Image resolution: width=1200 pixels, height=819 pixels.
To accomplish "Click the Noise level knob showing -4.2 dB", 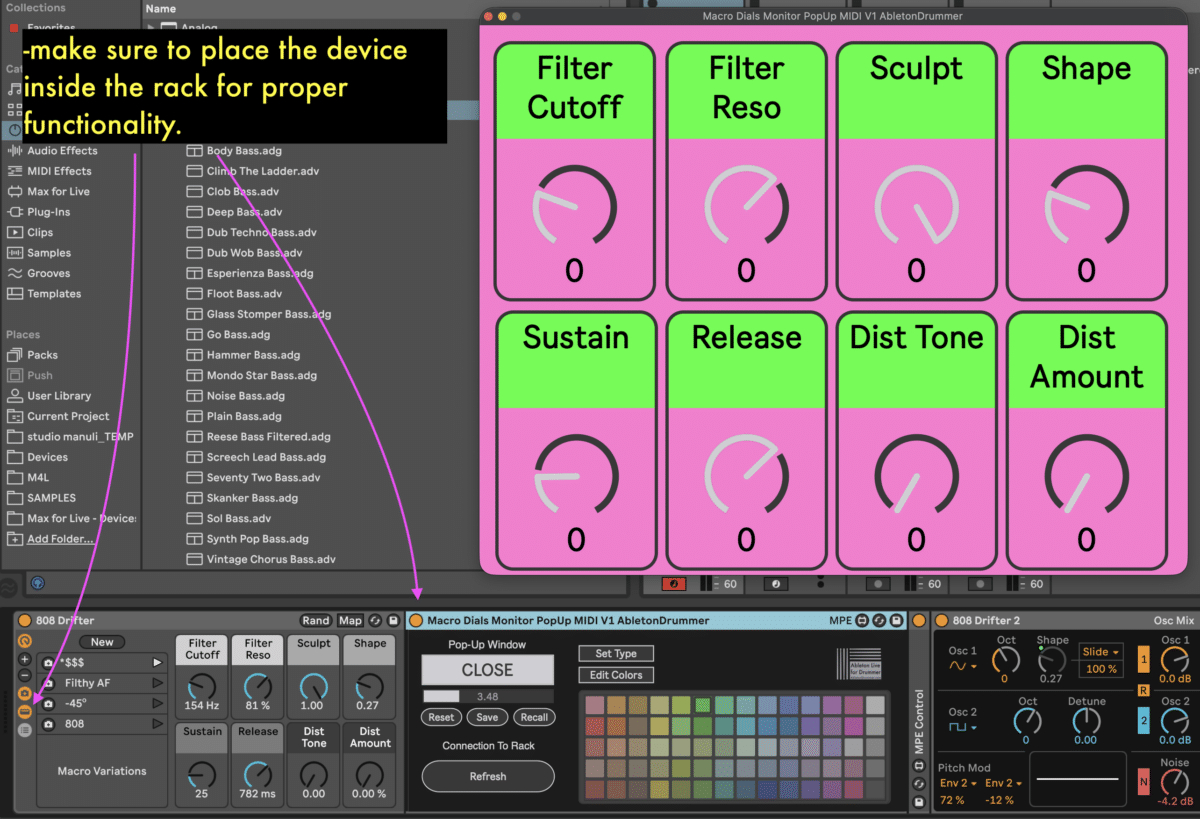I will point(1176,782).
